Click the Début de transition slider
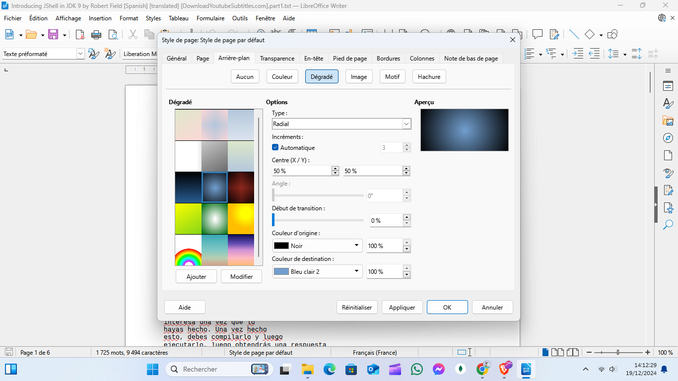 pos(318,220)
